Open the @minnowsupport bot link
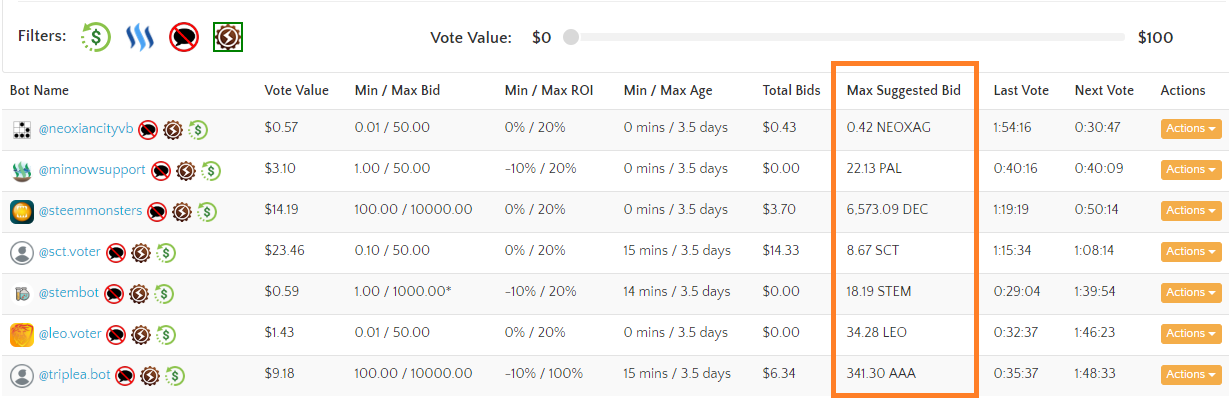 (x=92, y=170)
